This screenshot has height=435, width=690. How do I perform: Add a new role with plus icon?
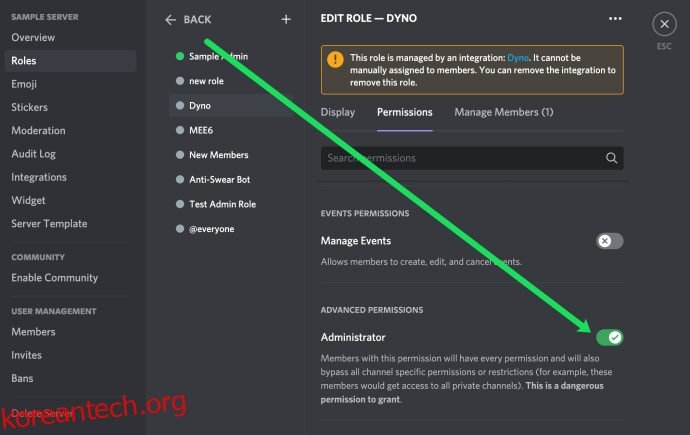[x=286, y=19]
